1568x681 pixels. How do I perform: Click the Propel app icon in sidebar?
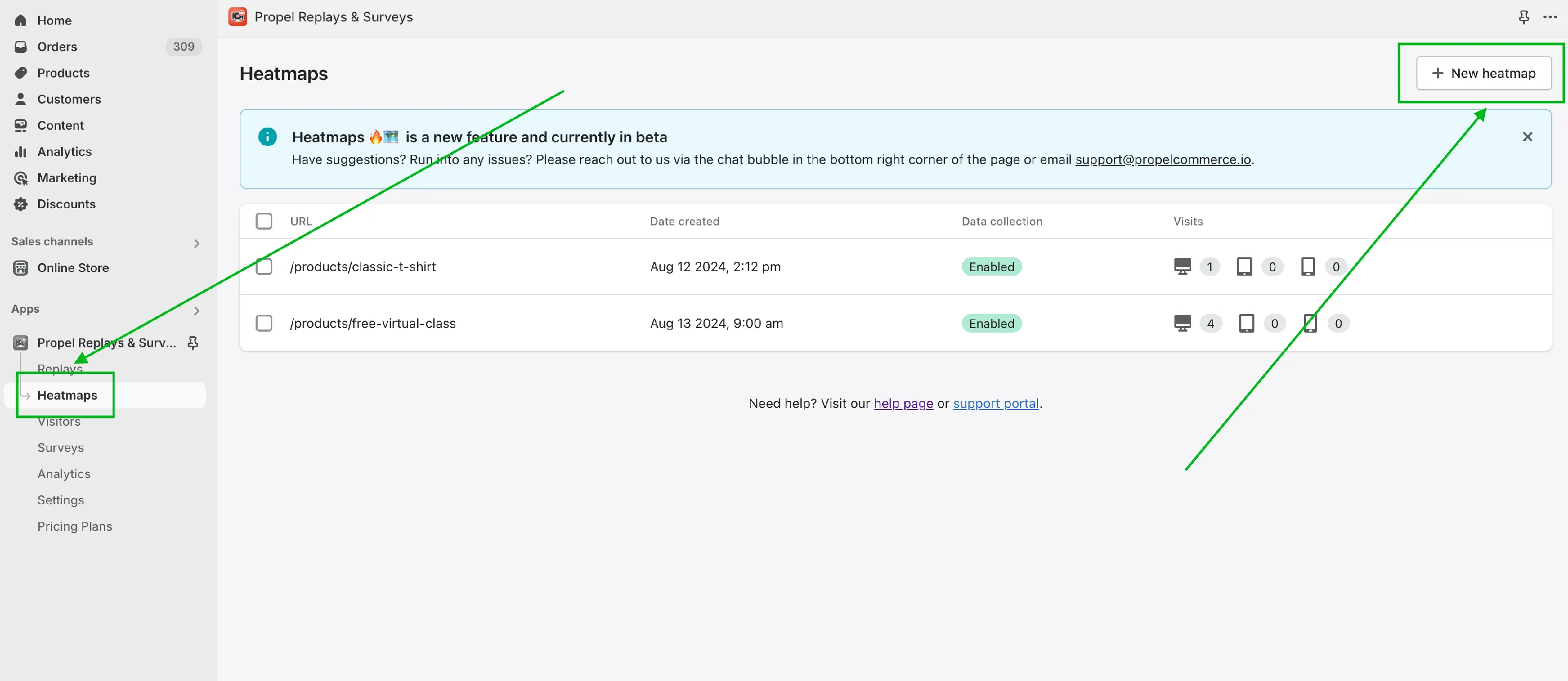click(21, 342)
